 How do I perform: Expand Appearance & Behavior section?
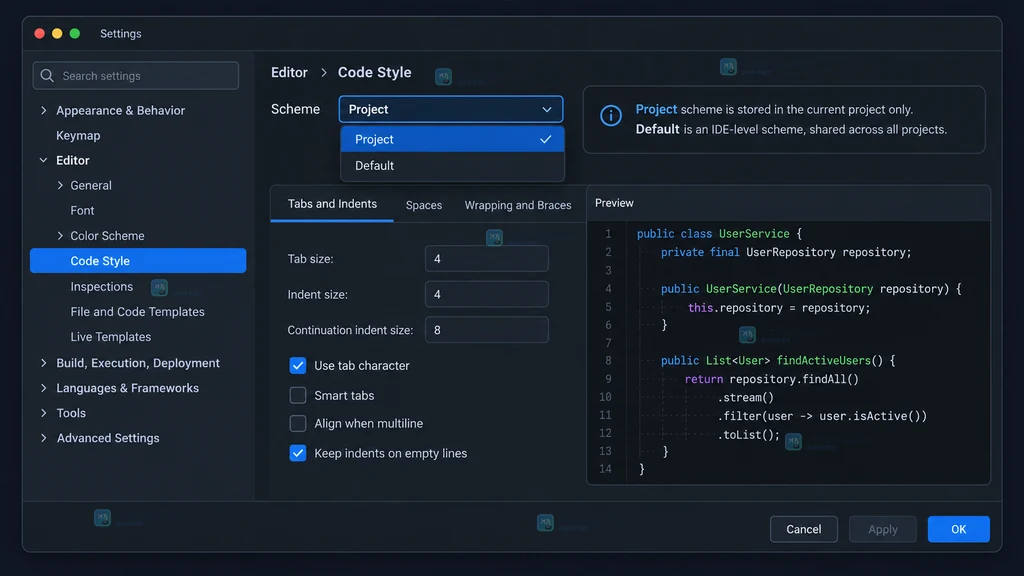(44, 110)
